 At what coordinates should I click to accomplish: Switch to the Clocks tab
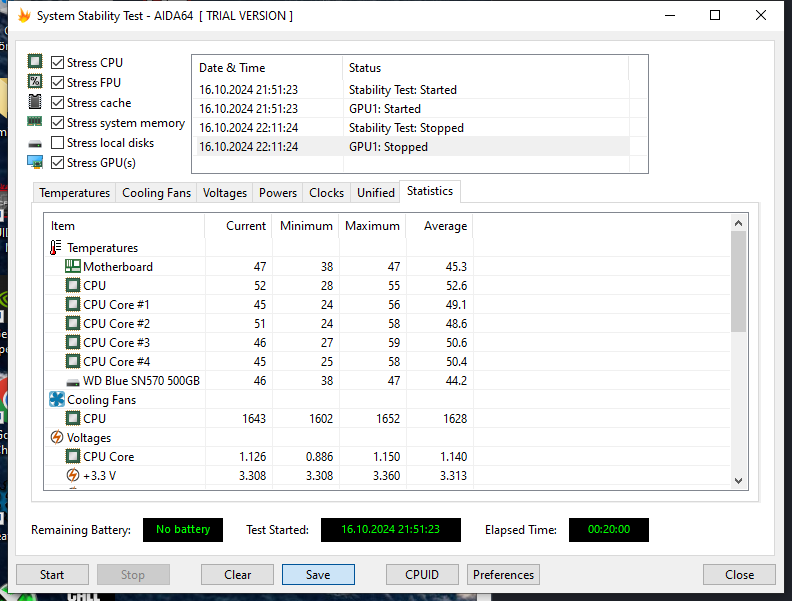coord(326,193)
